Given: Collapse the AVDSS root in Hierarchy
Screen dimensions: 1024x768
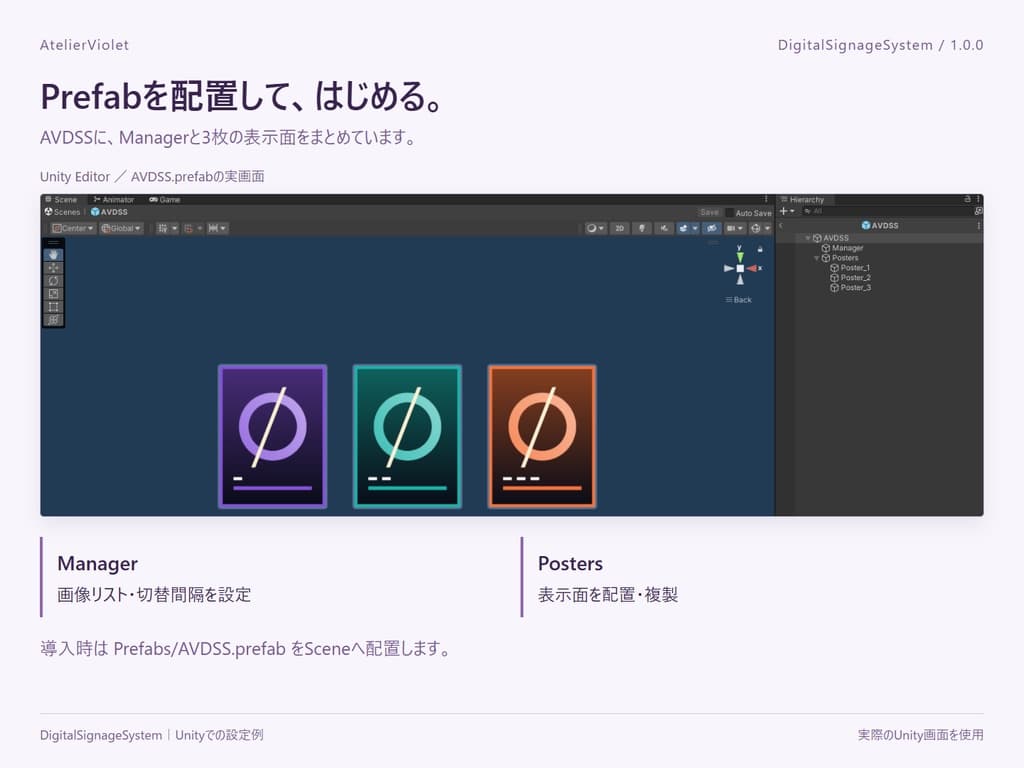Looking at the screenshot, I should 808,238.
